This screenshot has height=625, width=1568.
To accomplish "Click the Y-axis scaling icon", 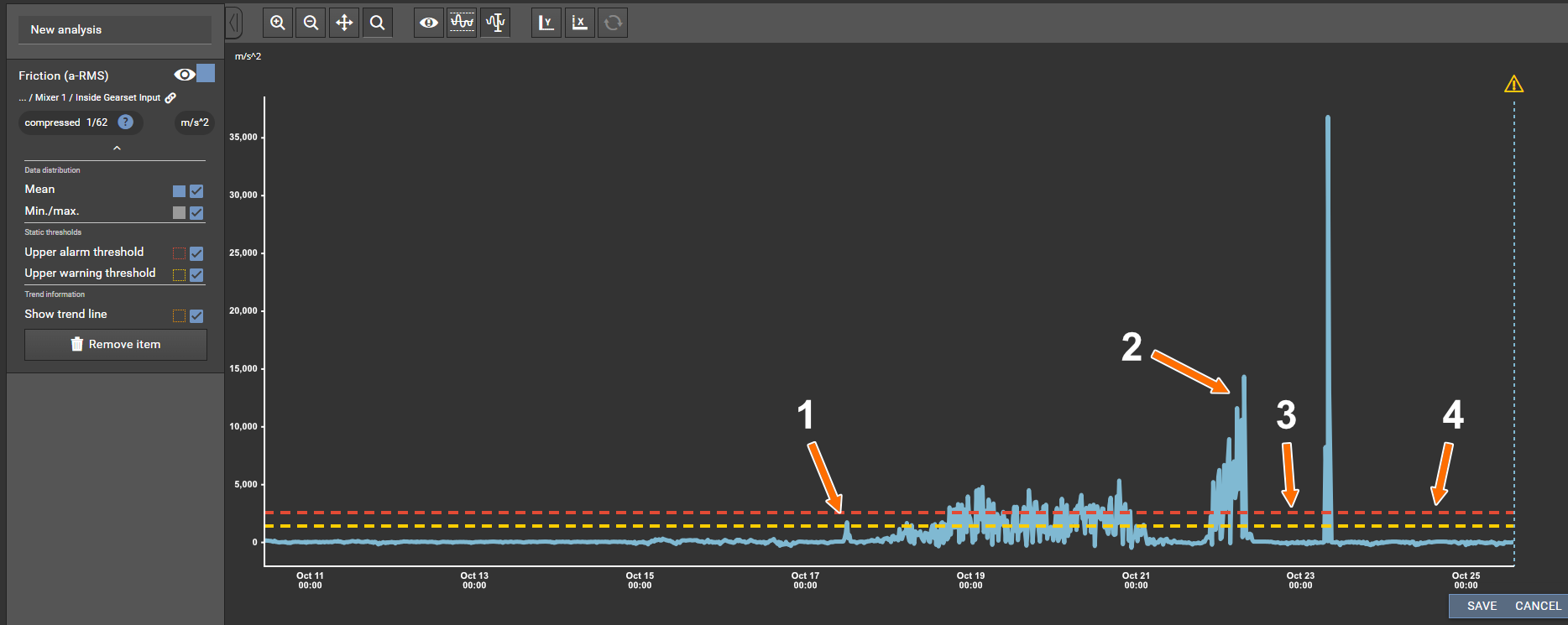I will point(546,23).
